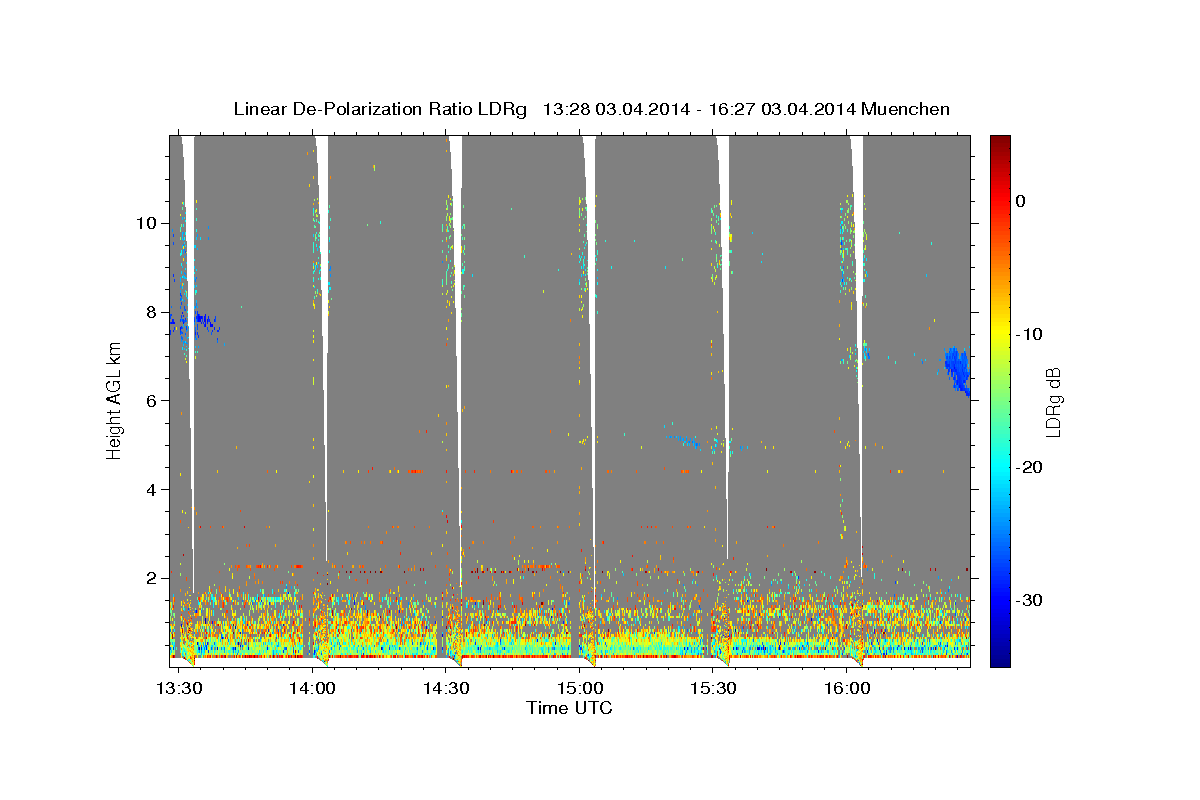The image size is (1200, 800).
Task: Click the 16:00 time tick label
Action: (848, 688)
